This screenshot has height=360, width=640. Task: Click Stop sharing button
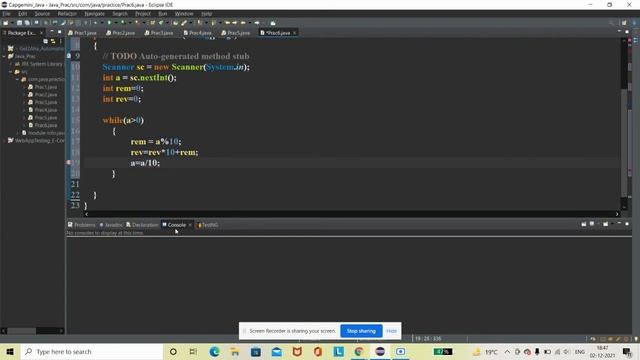(x=361, y=331)
